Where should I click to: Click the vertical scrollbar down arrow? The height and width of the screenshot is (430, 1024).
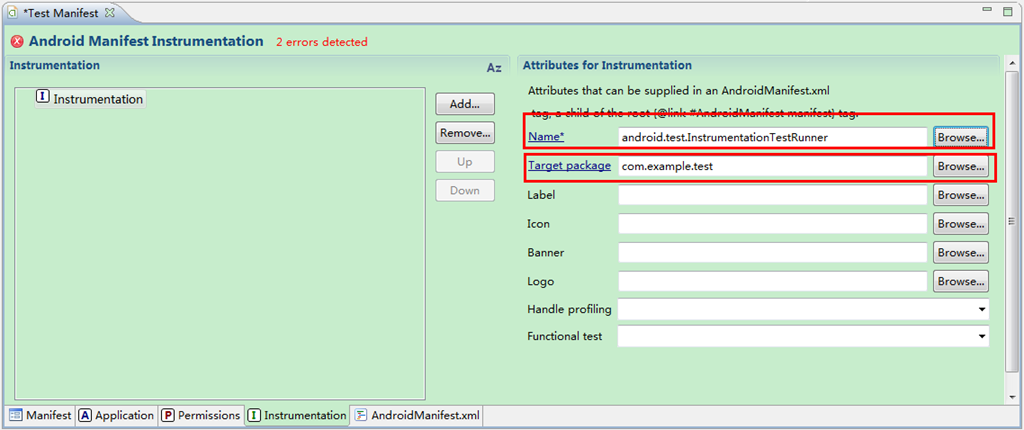pos(1012,397)
